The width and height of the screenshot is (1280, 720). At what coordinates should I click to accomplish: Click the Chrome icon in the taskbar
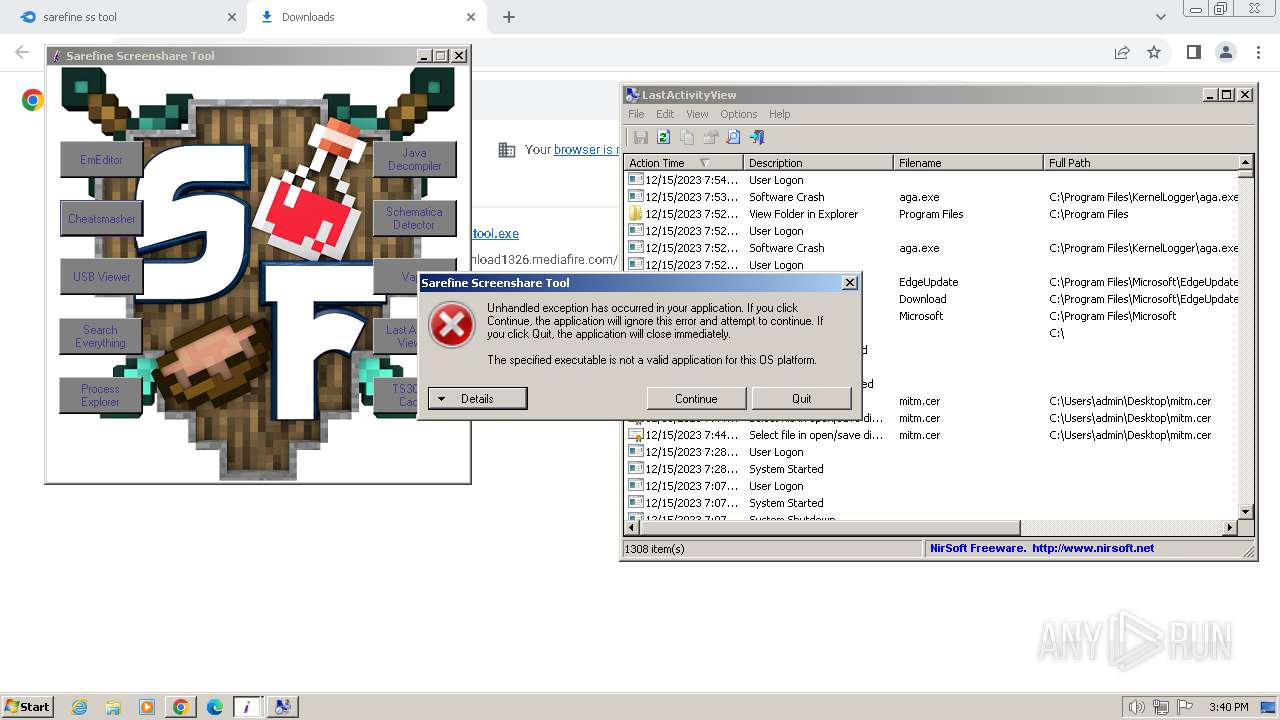(x=181, y=707)
